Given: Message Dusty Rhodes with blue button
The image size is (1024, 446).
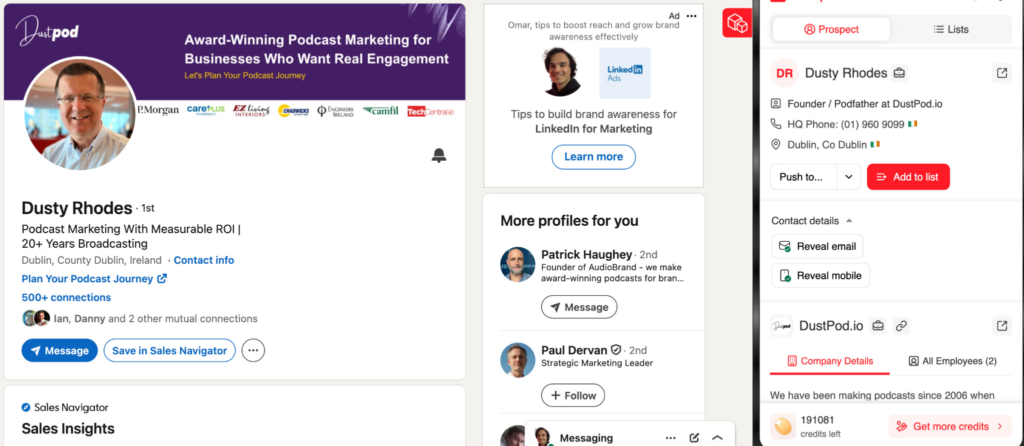Looking at the screenshot, I should click(x=59, y=351).
